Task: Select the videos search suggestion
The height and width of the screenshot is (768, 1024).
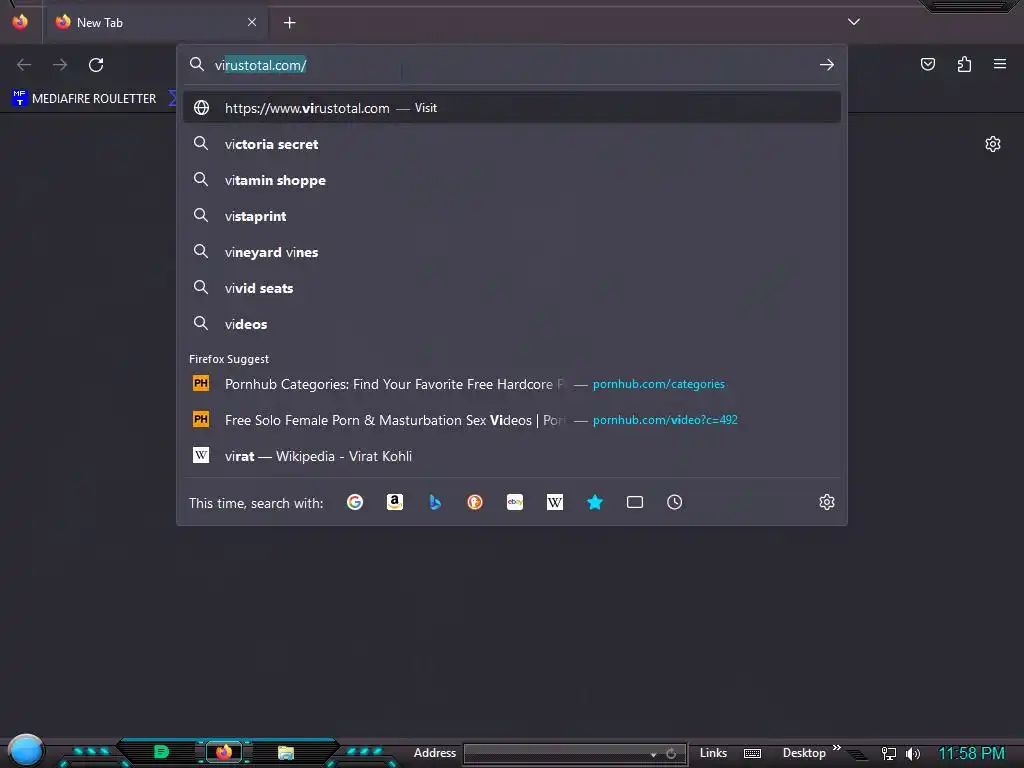Action: tap(512, 324)
